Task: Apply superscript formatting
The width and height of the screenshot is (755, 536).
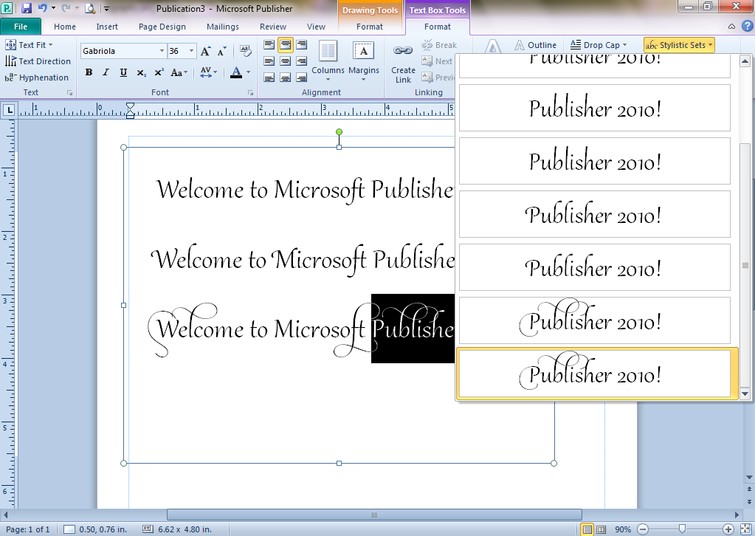Action: 158,73
